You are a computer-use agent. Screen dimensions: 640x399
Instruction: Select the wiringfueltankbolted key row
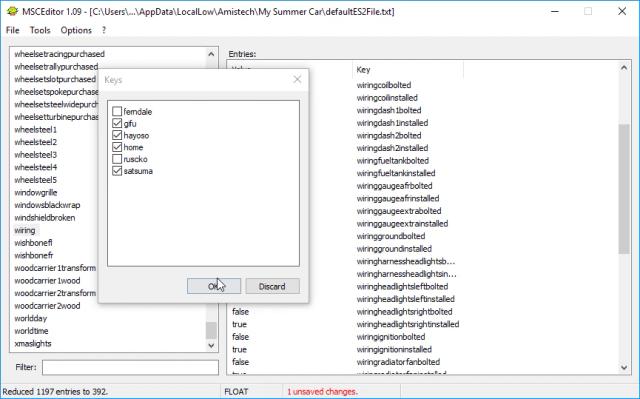[x=393, y=161]
